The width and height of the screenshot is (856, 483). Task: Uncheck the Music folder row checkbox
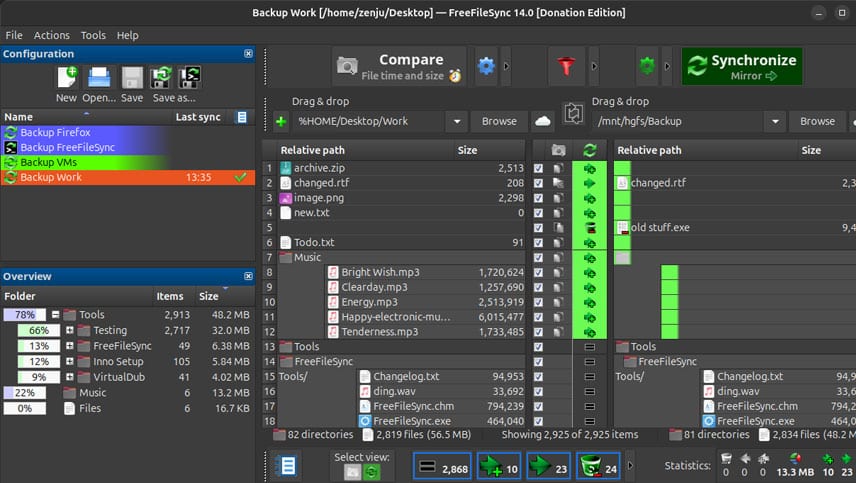point(538,258)
